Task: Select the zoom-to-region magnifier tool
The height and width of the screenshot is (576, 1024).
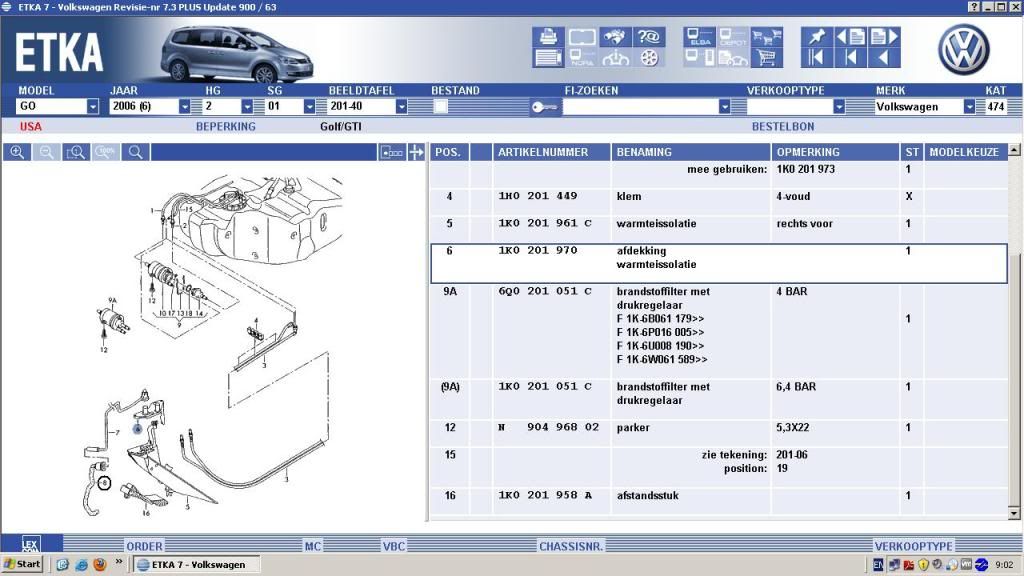Action: (x=76, y=152)
